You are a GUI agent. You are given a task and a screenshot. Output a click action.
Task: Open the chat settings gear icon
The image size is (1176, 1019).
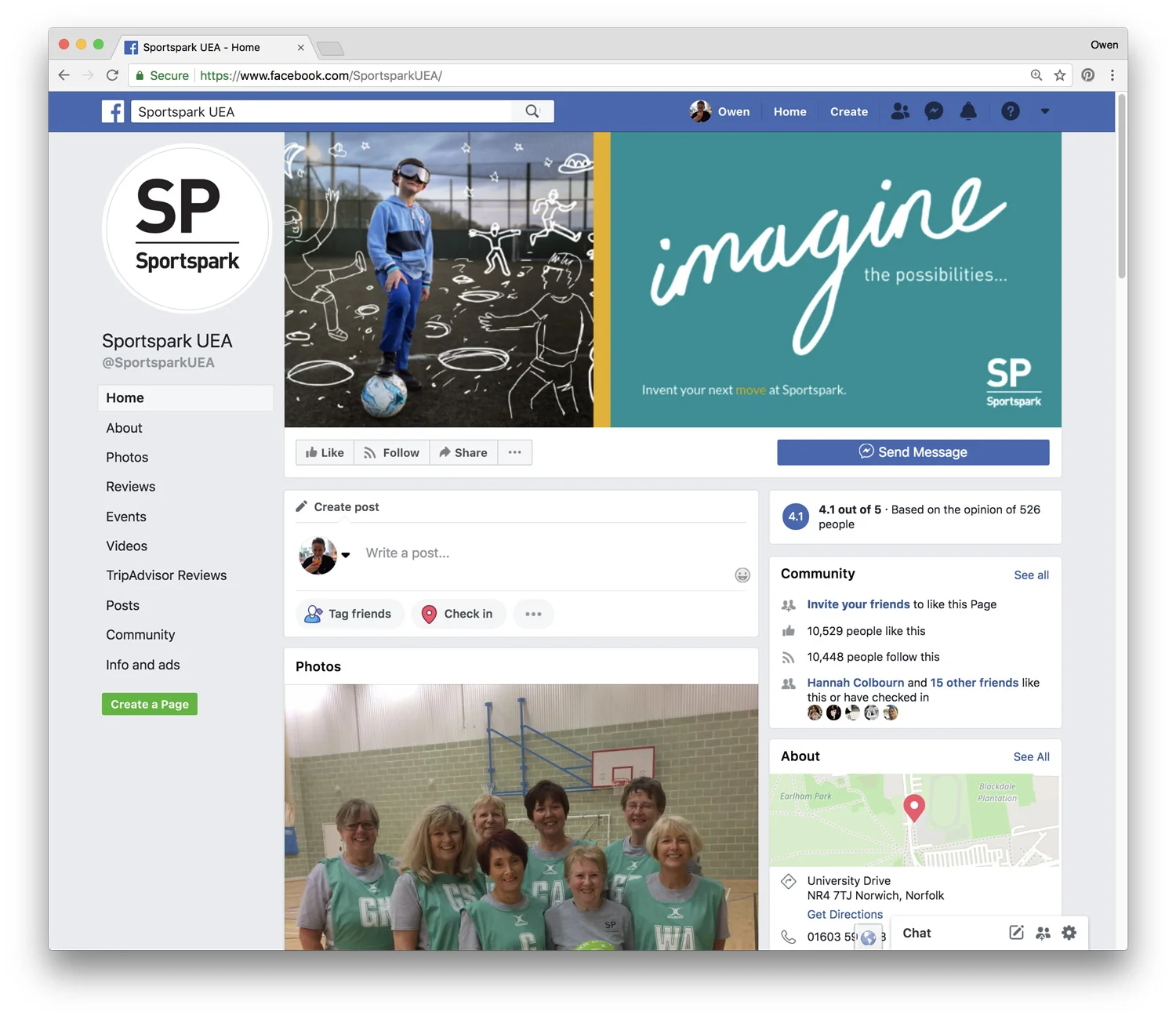pyautogui.click(x=1069, y=933)
